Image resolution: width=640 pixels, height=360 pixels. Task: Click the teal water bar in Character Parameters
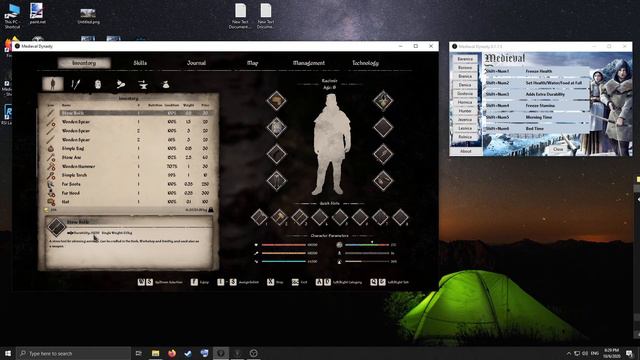click(283, 261)
